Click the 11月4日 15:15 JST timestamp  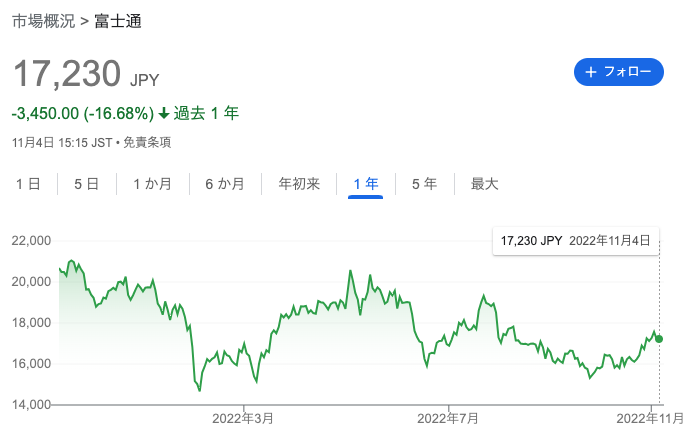(x=62, y=142)
